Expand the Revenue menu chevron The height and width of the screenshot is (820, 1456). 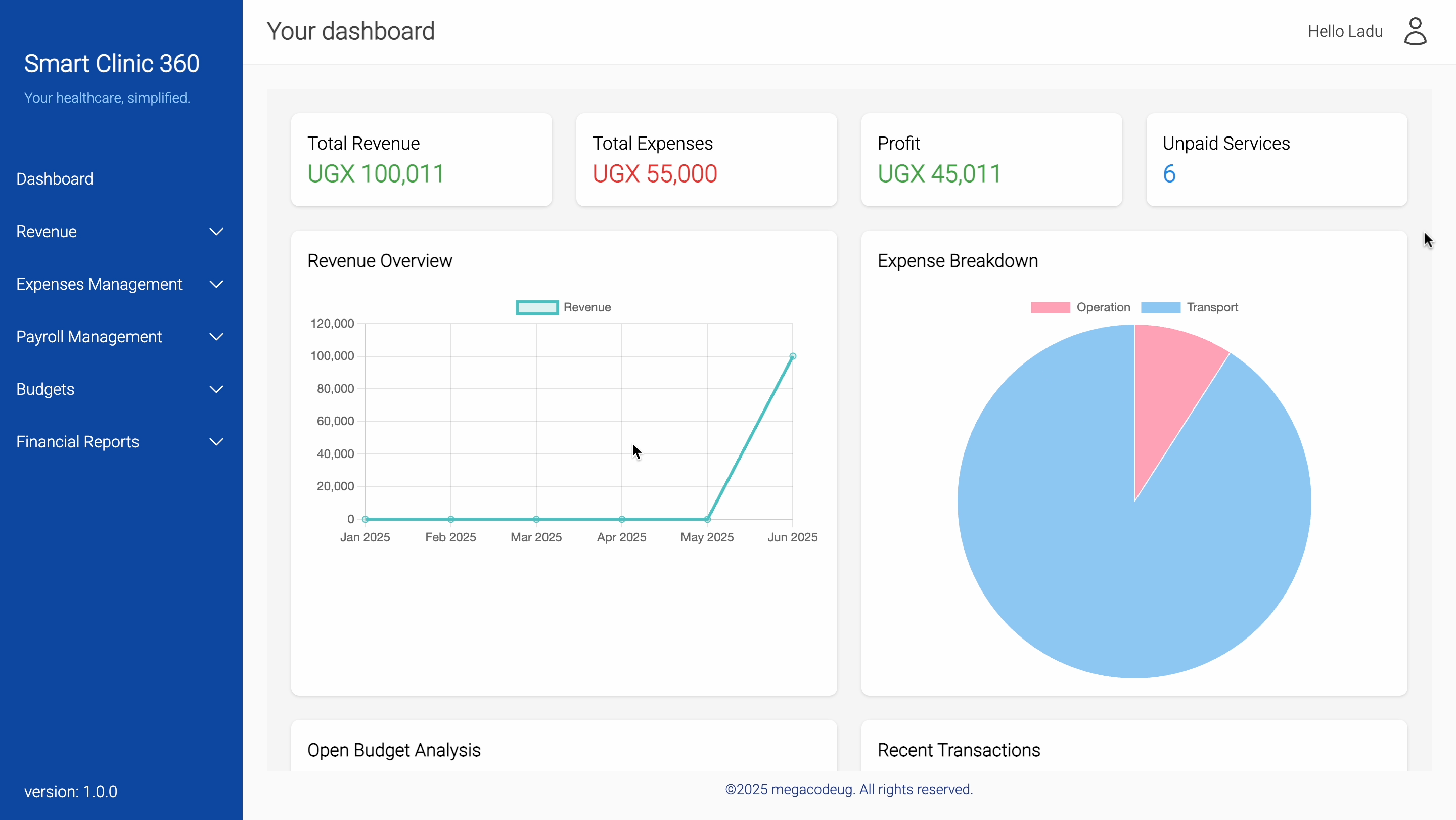pyautogui.click(x=216, y=232)
